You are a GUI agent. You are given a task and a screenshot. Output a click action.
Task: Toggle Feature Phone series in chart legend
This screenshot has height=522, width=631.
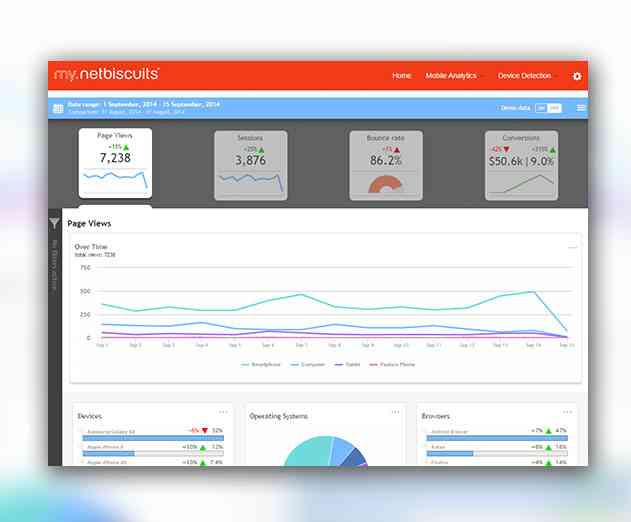click(392, 364)
